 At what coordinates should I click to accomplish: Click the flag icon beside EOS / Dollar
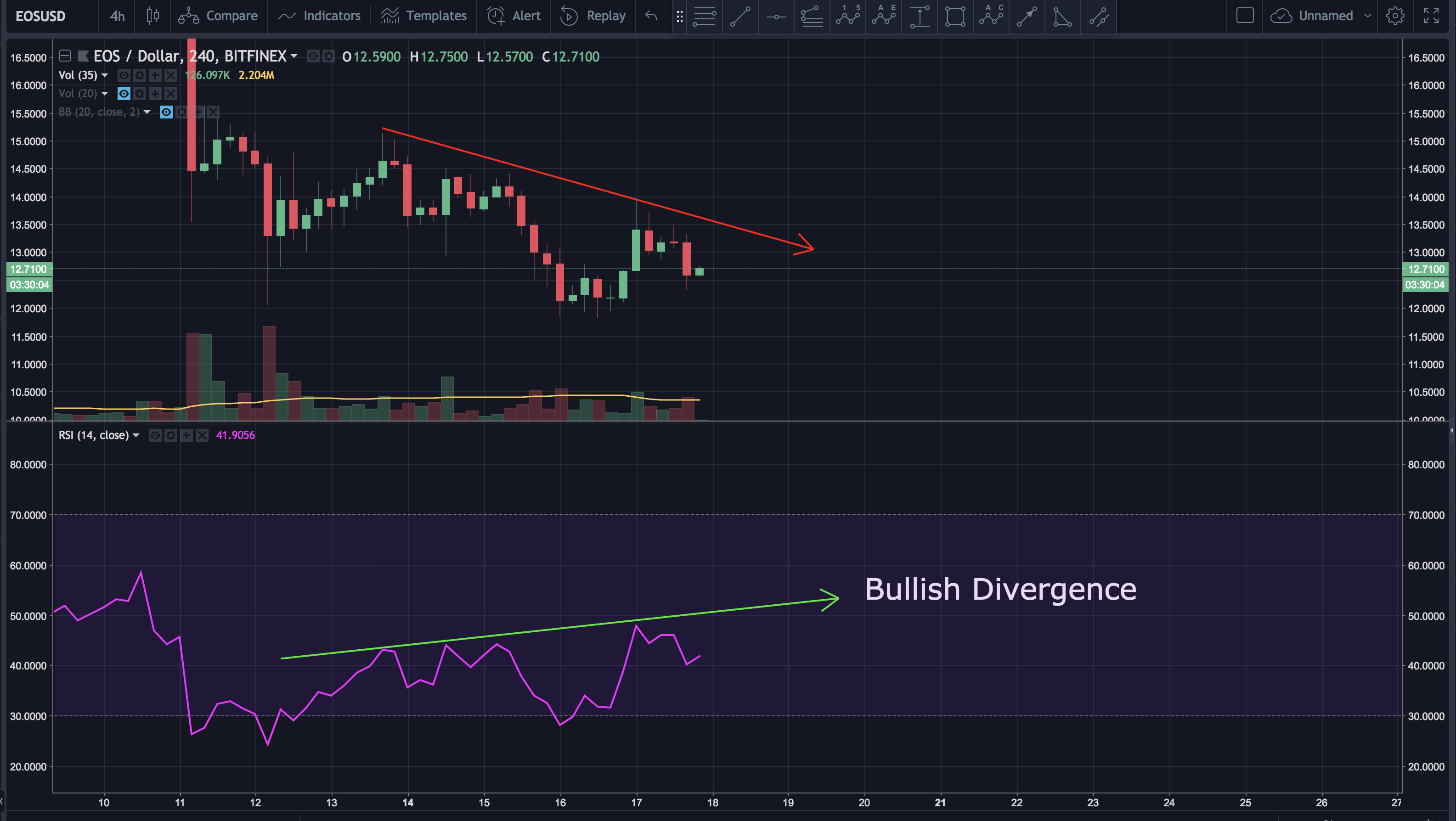(83, 56)
